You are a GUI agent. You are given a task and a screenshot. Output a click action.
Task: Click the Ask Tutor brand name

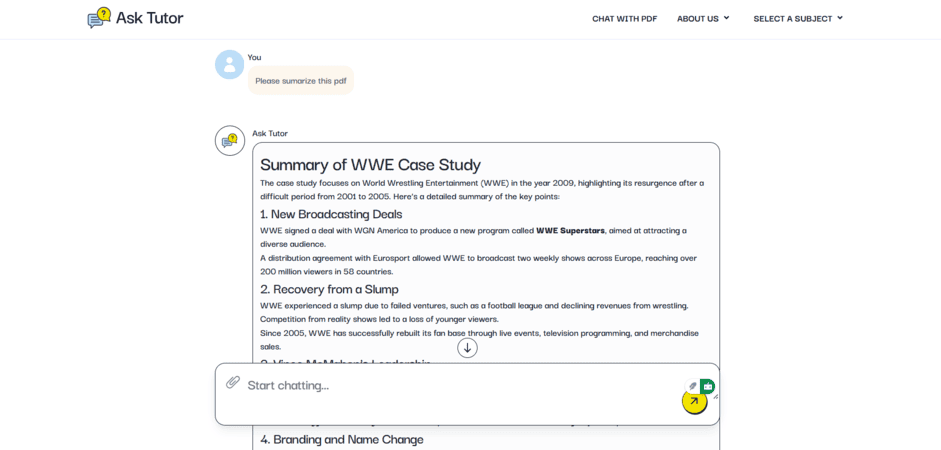pyautogui.click(x=150, y=18)
